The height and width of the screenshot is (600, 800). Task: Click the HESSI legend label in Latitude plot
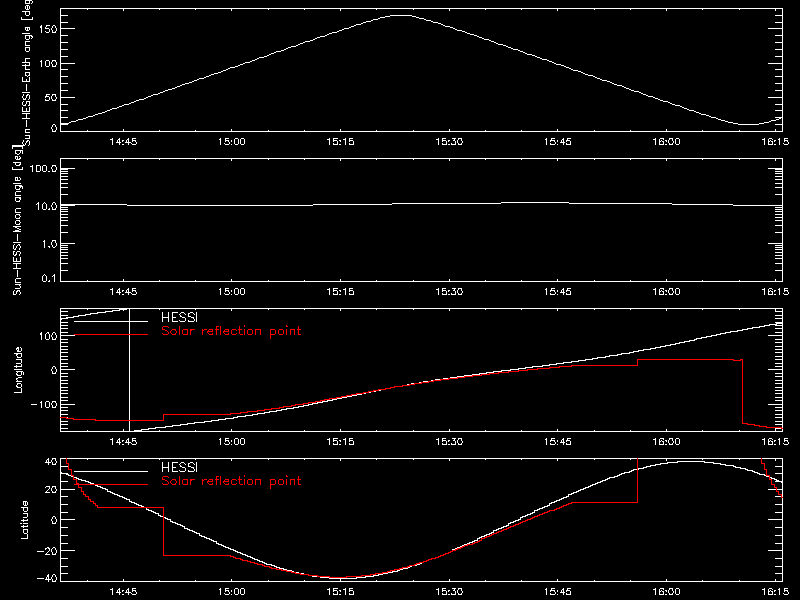click(179, 467)
